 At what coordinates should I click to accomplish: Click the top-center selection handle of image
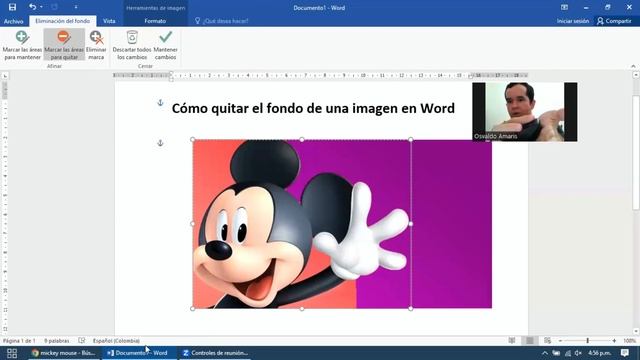click(302, 140)
